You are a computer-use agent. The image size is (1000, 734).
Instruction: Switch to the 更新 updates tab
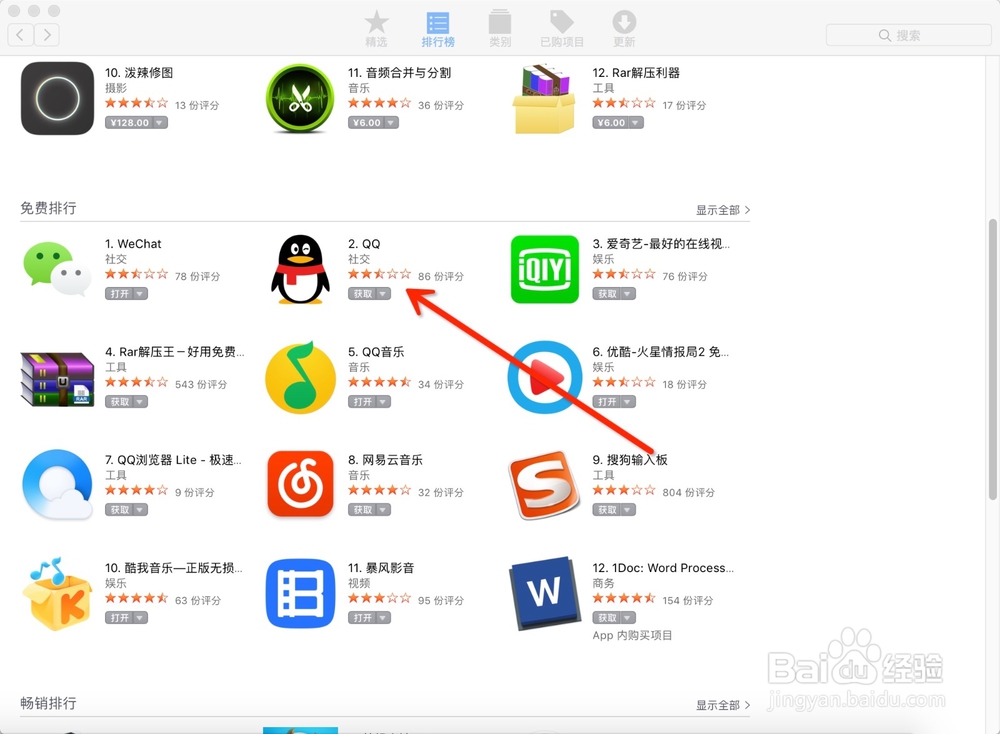[624, 29]
